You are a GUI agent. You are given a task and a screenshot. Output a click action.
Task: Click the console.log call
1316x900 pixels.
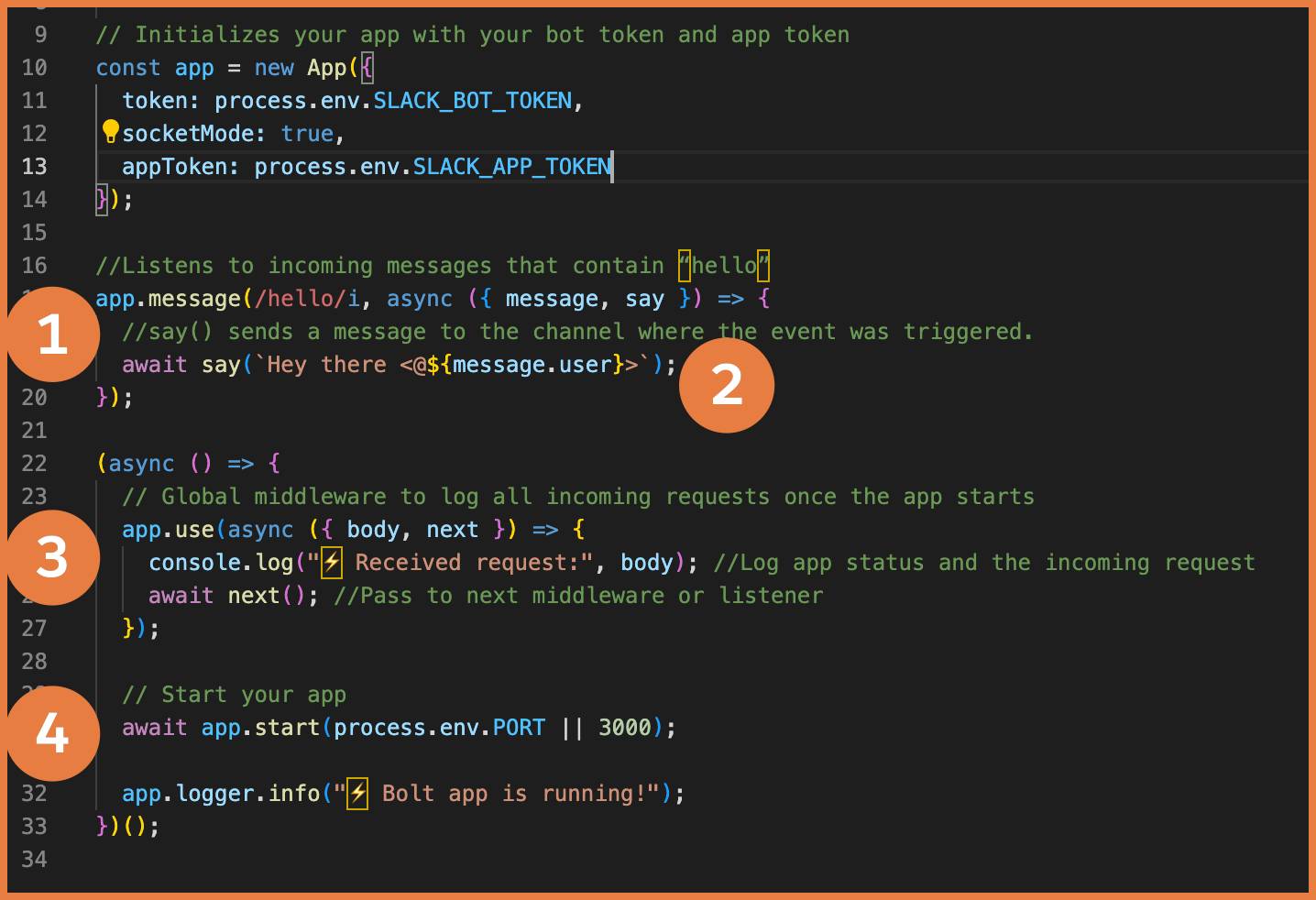click(x=221, y=563)
